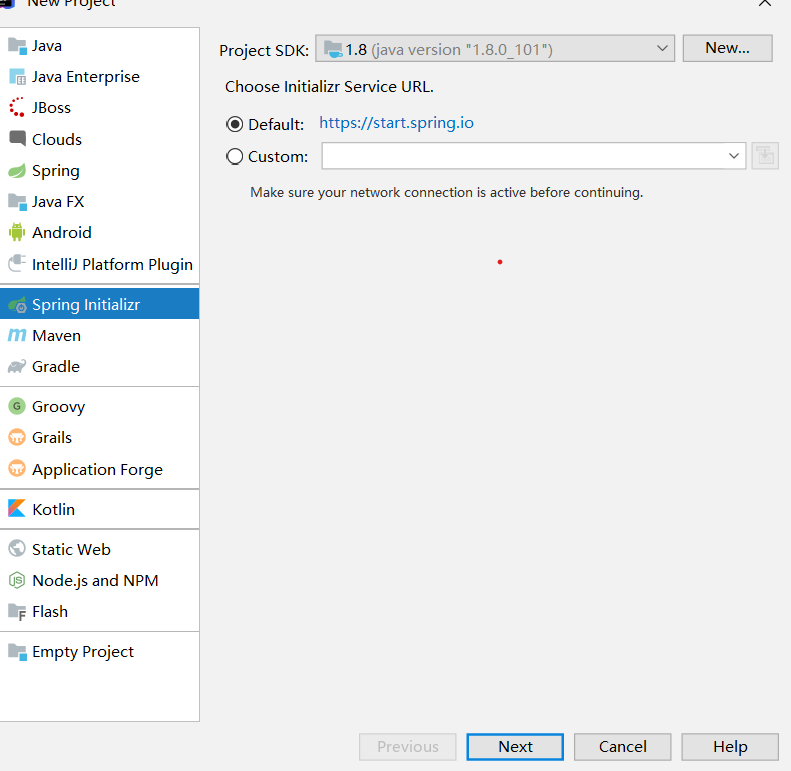791x771 pixels.
Task: Select the 'Node.js and NPM' entry
Action: [99, 580]
